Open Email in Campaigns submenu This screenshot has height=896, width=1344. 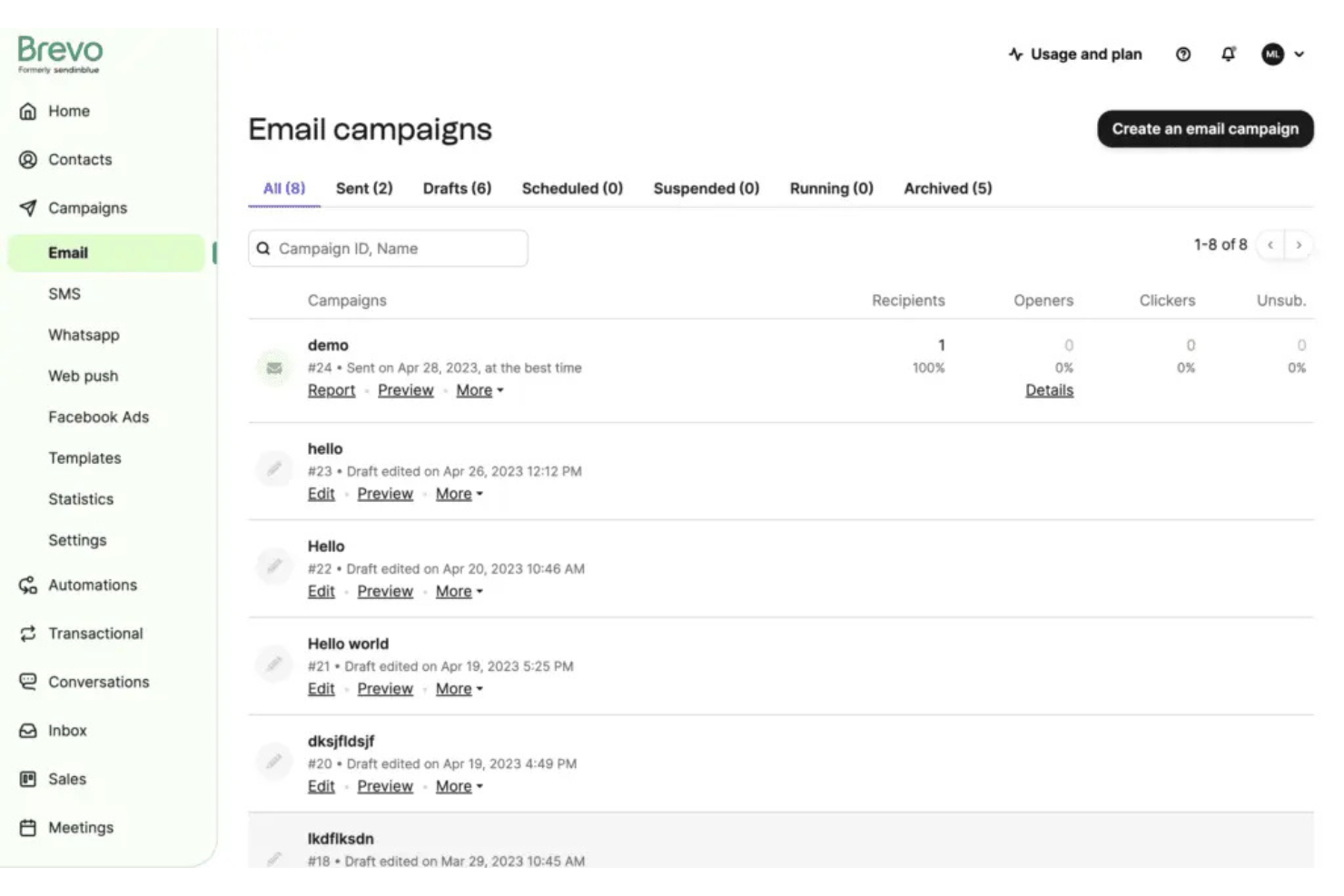[106, 253]
